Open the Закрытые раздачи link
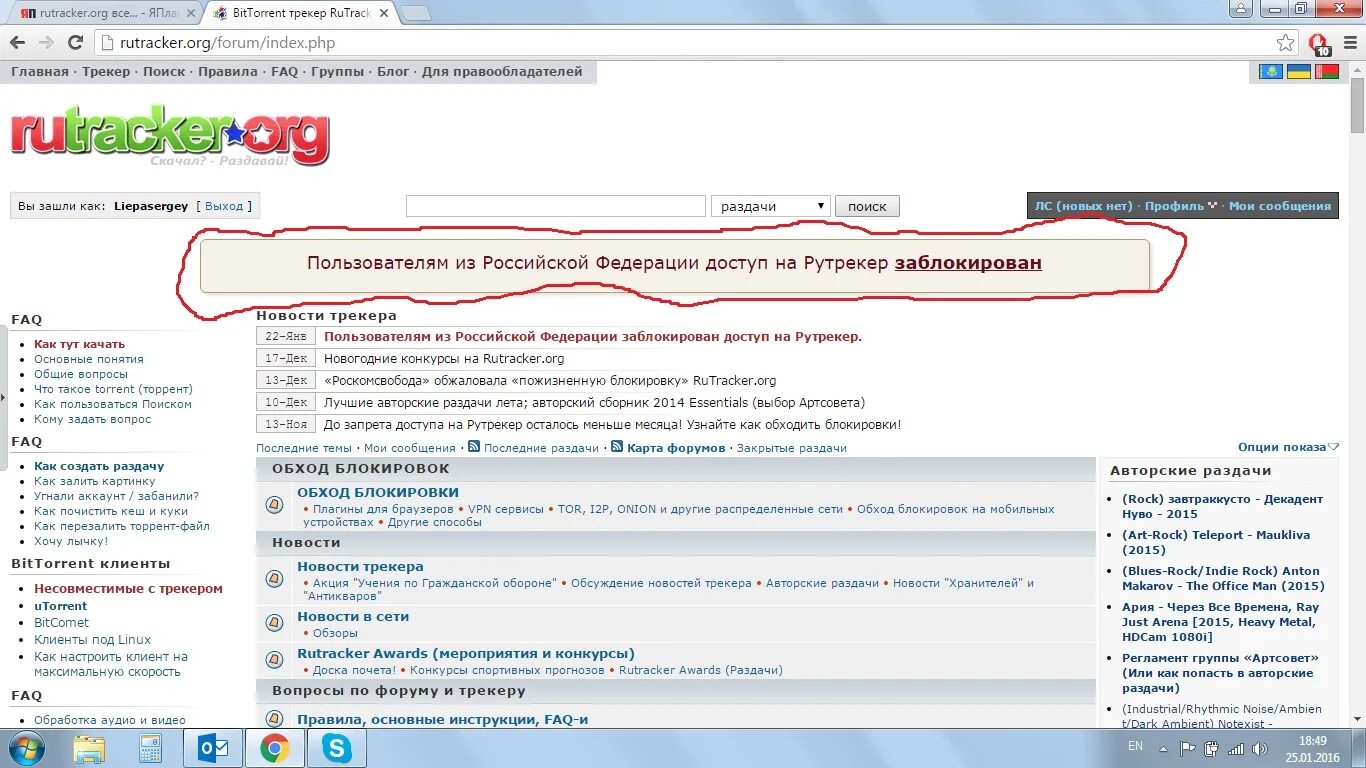Image resolution: width=1366 pixels, height=768 pixels. 792,448
